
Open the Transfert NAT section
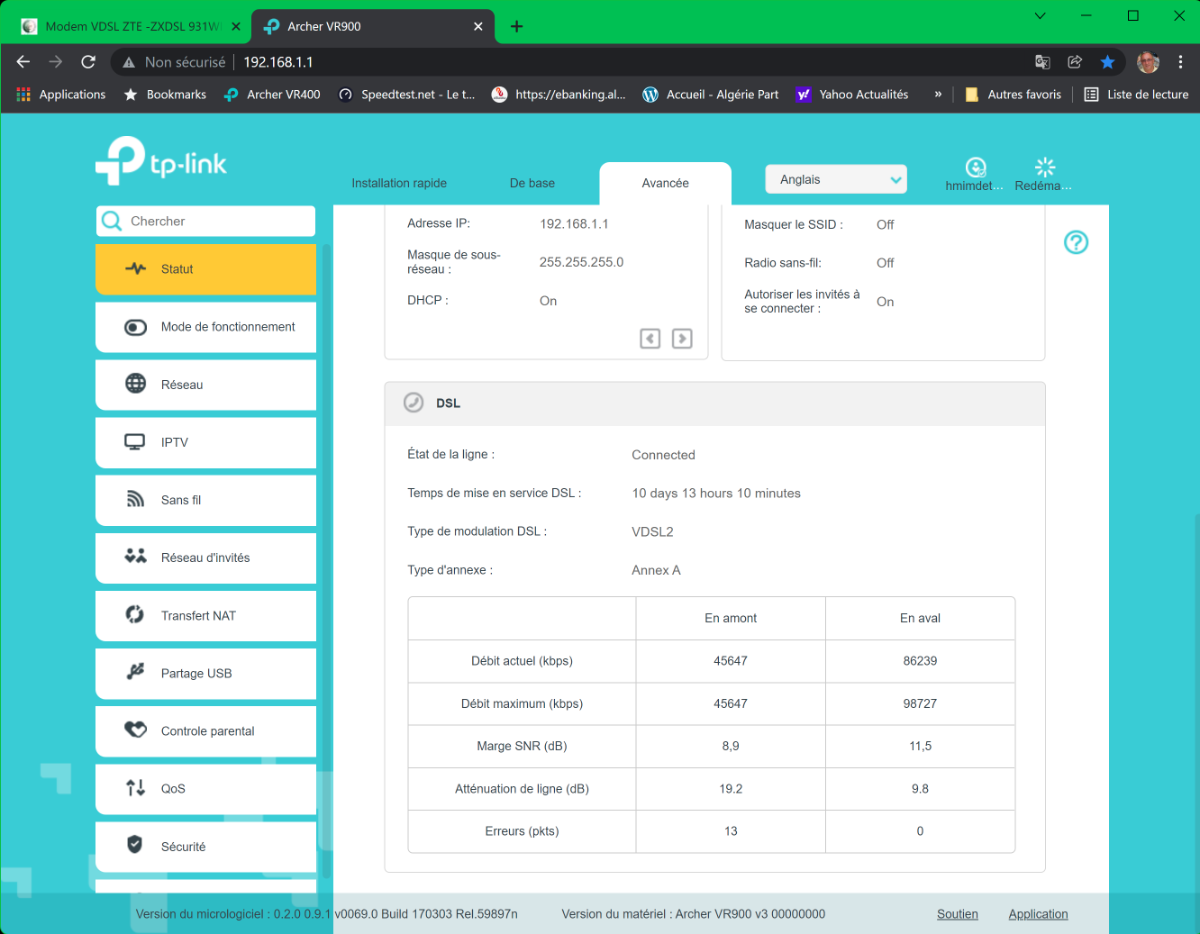tap(205, 616)
